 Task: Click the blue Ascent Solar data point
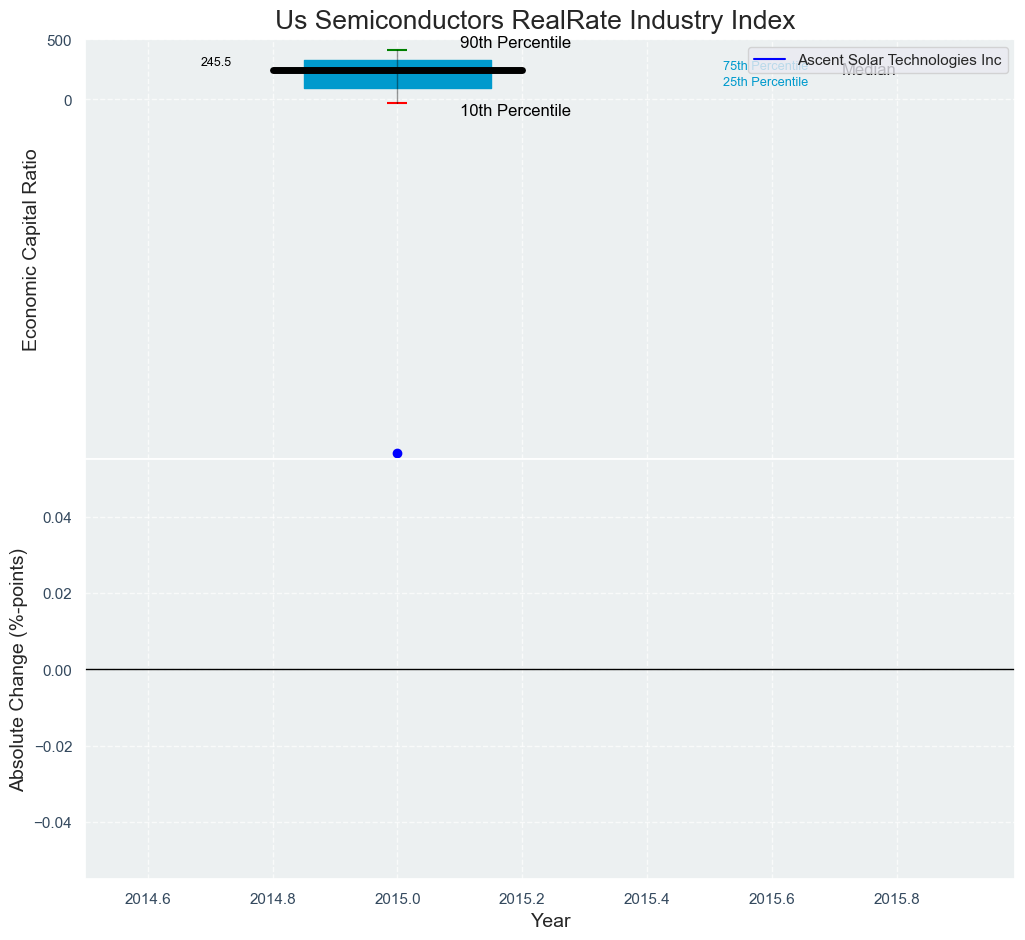click(397, 453)
